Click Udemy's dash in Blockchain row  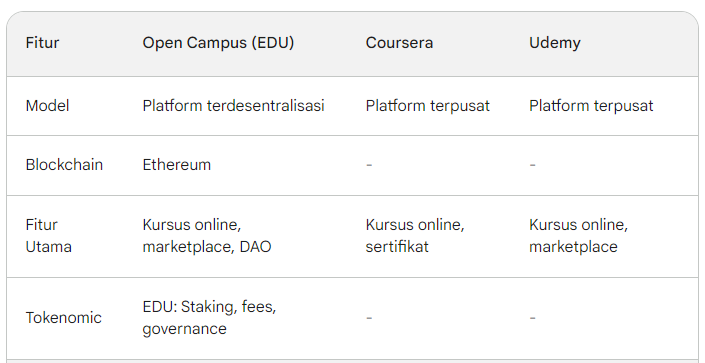pos(532,165)
